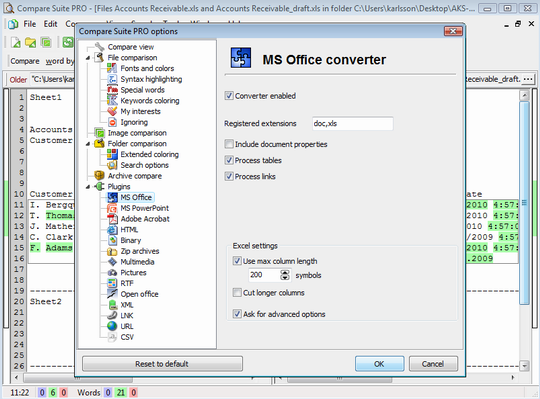The image size is (540, 399).
Task: Click the Reset to default button
Action: pos(162,364)
